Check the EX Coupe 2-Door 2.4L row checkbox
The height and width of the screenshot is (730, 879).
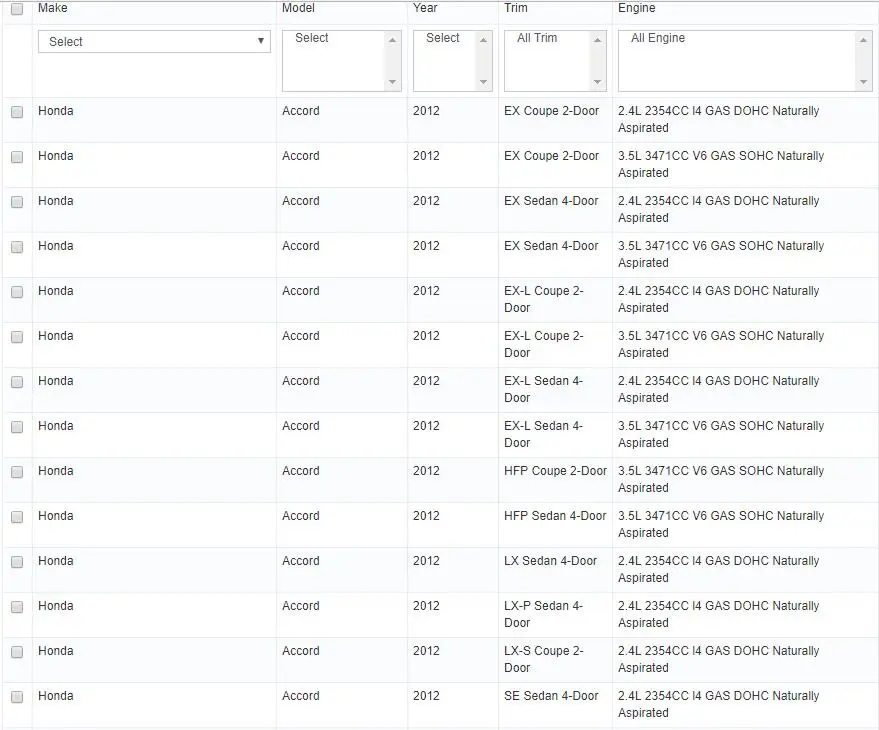coord(17,112)
